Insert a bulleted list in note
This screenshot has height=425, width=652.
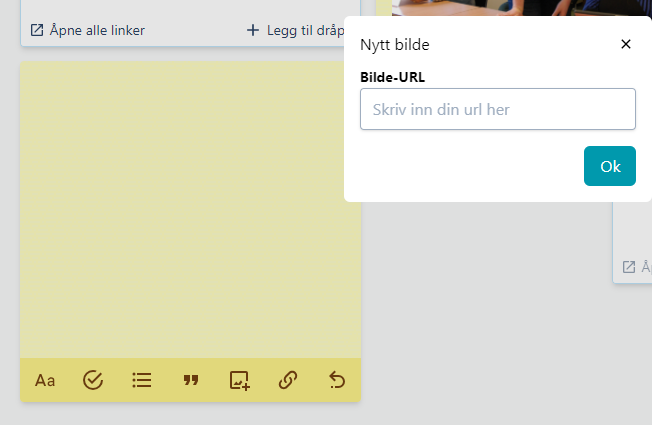(142, 380)
